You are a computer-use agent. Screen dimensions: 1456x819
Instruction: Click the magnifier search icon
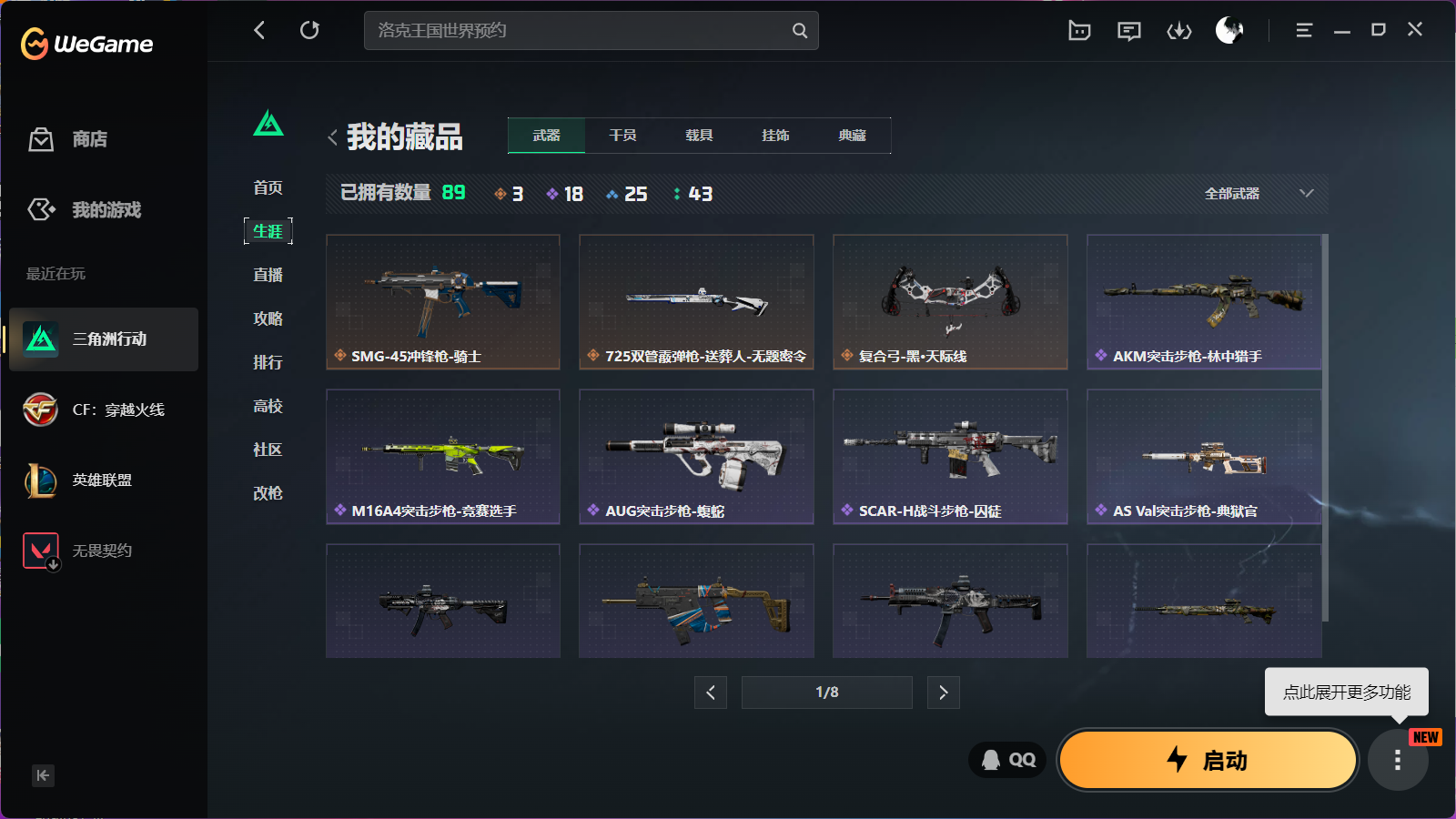[x=800, y=30]
